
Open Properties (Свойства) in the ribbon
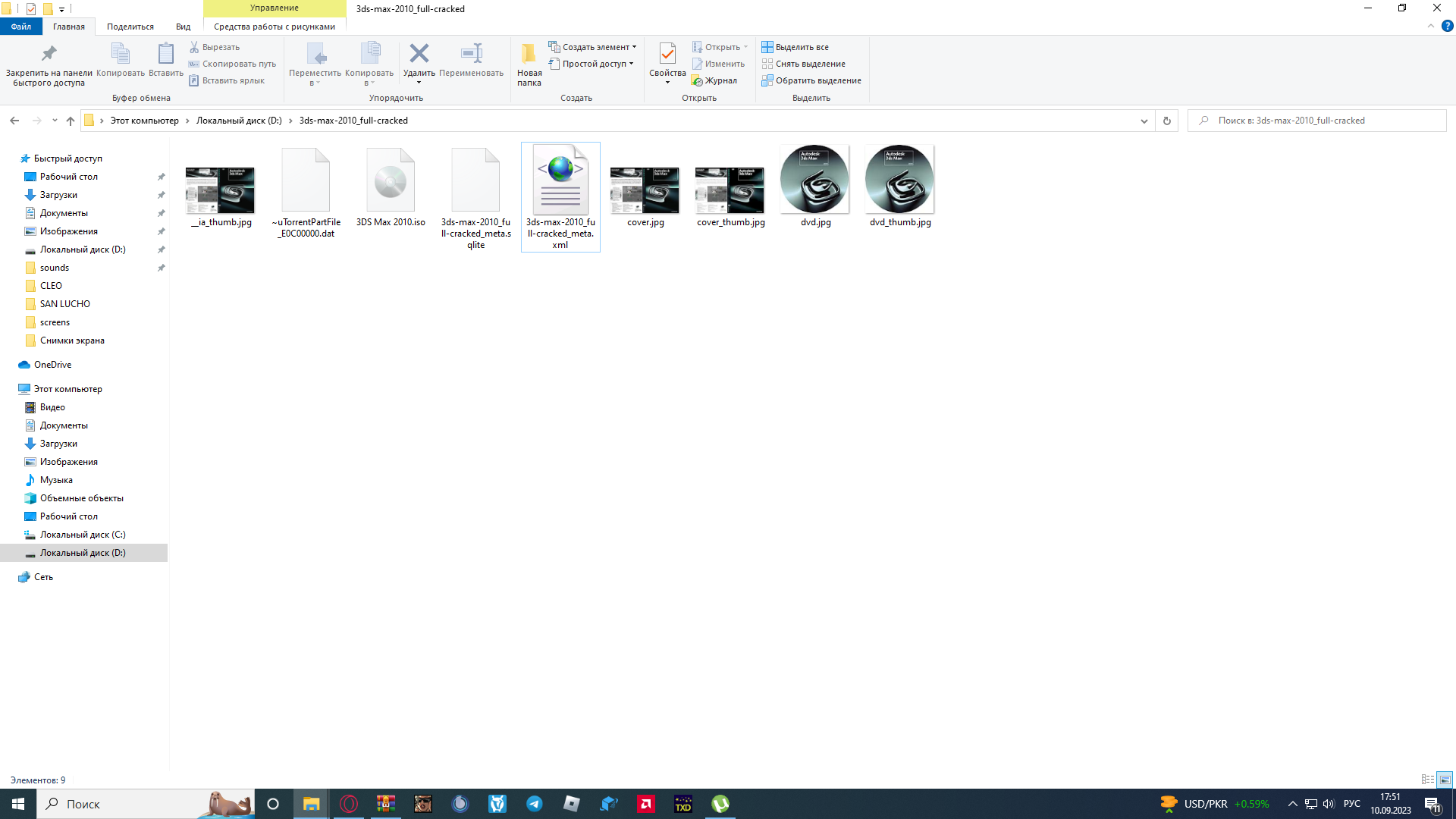pos(667,55)
